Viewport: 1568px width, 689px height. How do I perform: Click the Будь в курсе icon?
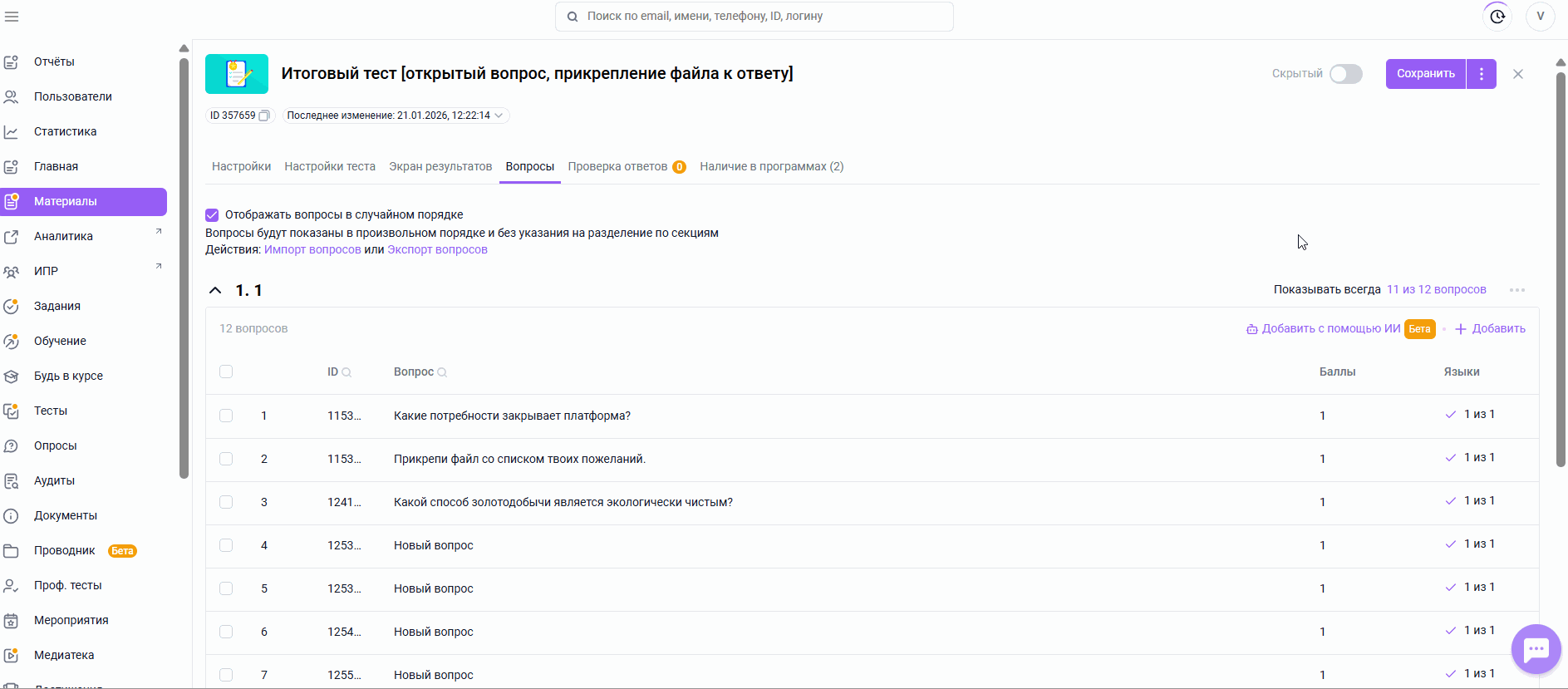coord(12,376)
